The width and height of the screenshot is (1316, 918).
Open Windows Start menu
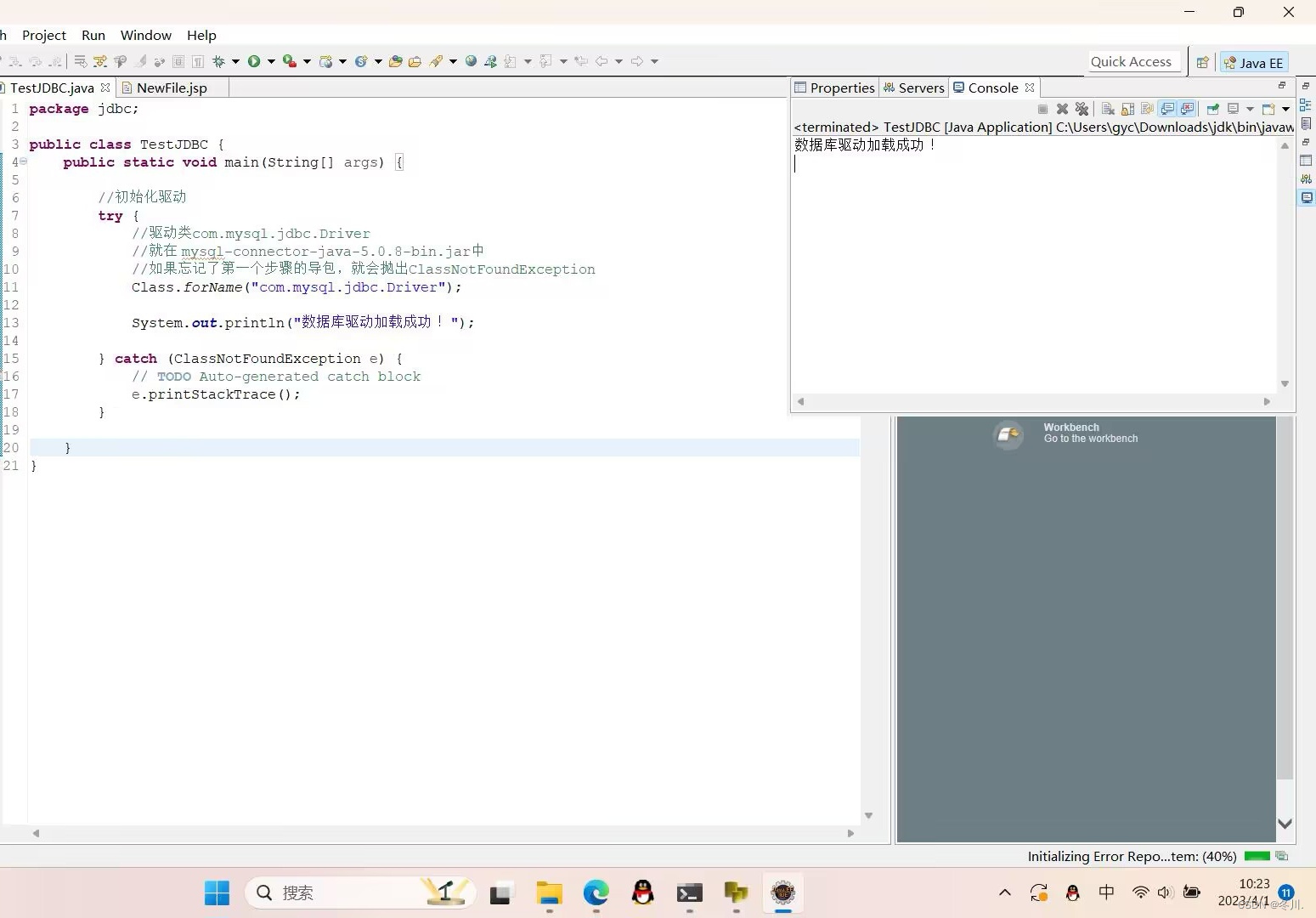(x=217, y=892)
